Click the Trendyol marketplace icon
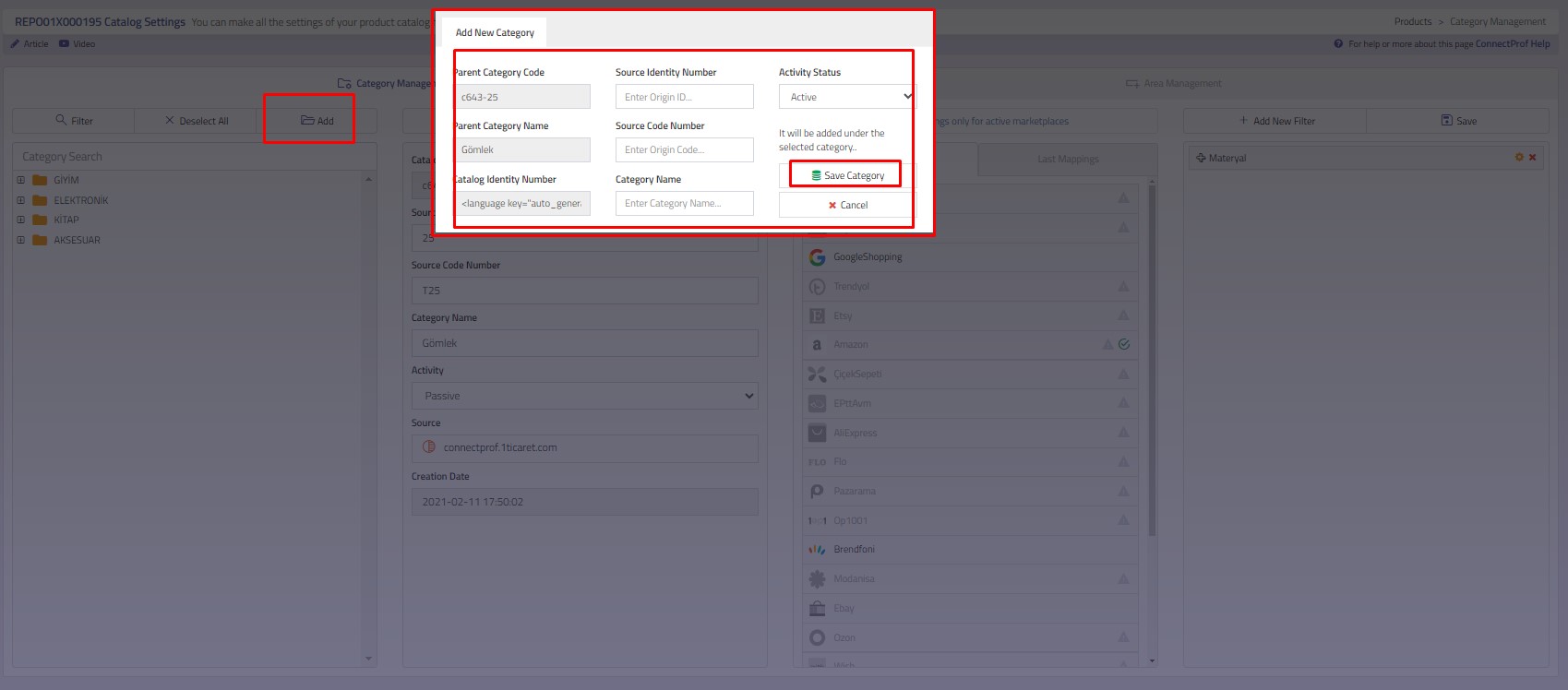Screen dimensions: 1568x690 coord(817,287)
